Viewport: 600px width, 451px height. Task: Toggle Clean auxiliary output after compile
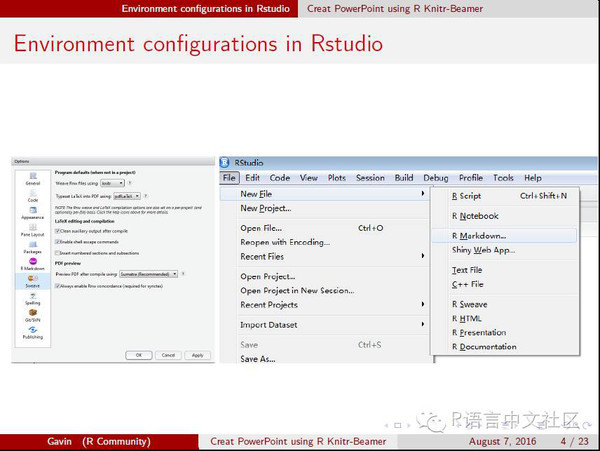(x=58, y=231)
